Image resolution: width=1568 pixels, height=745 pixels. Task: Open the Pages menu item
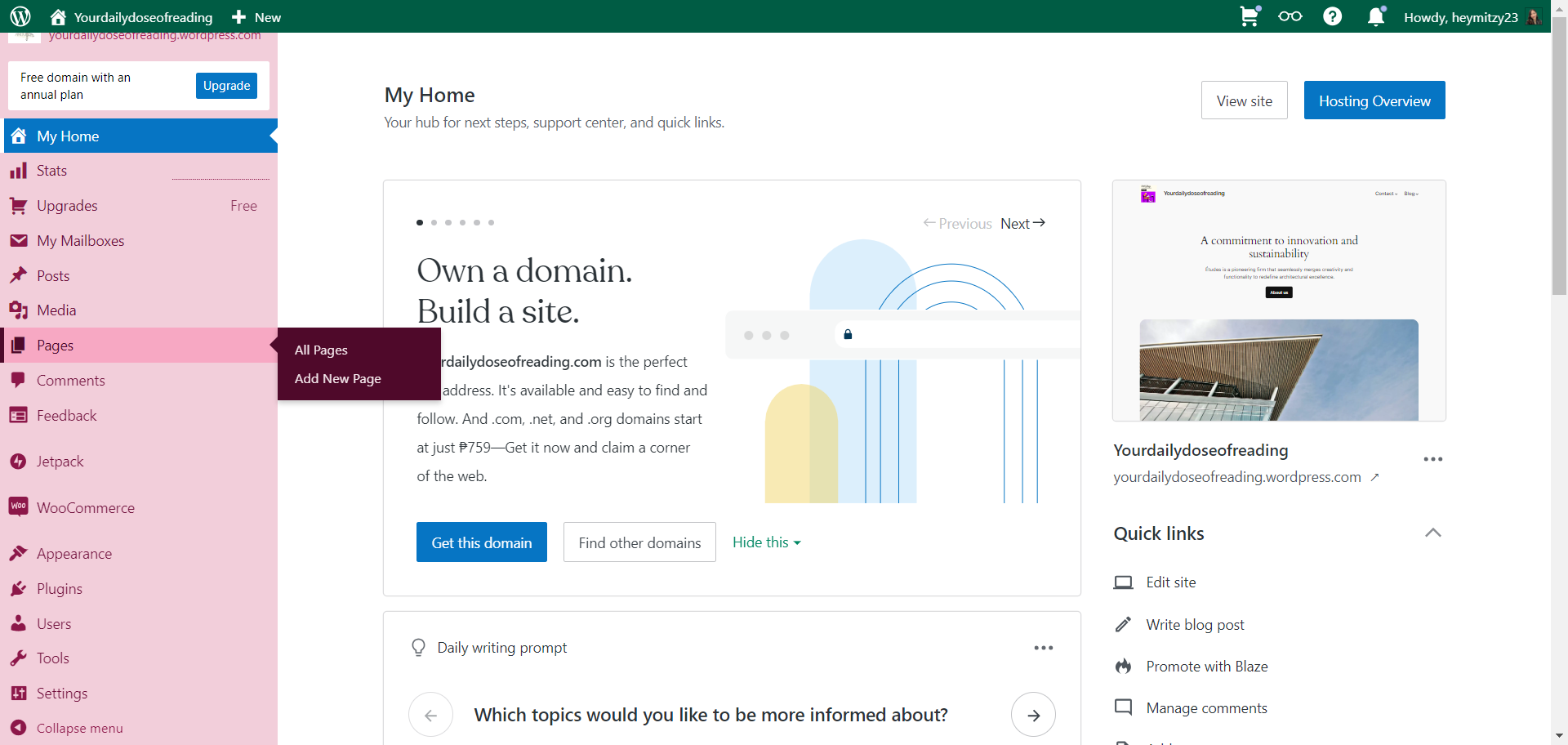point(140,346)
